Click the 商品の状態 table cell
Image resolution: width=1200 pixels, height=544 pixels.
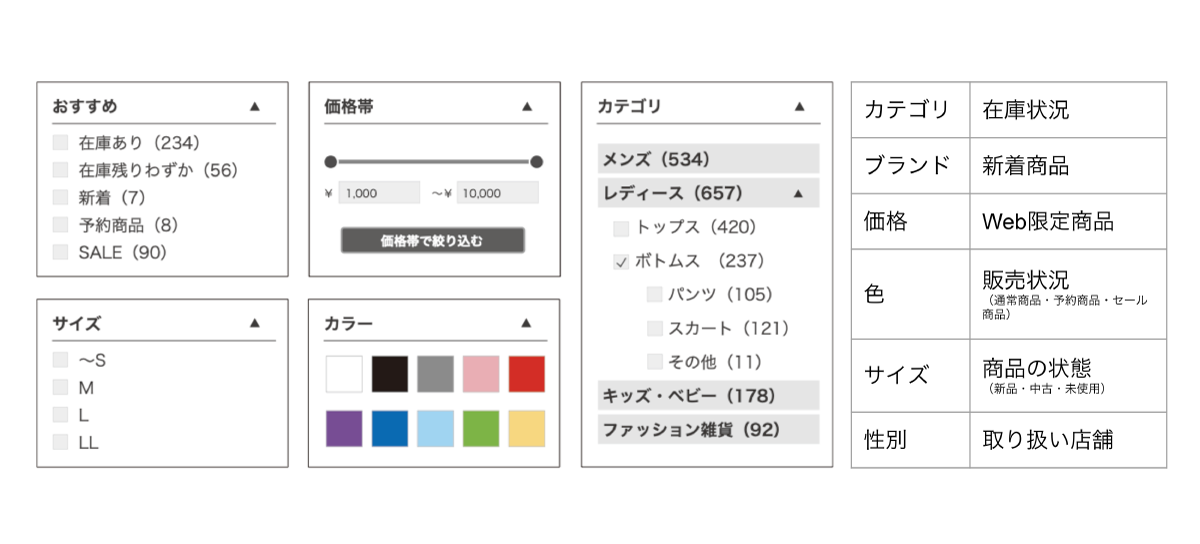click(x=1068, y=376)
